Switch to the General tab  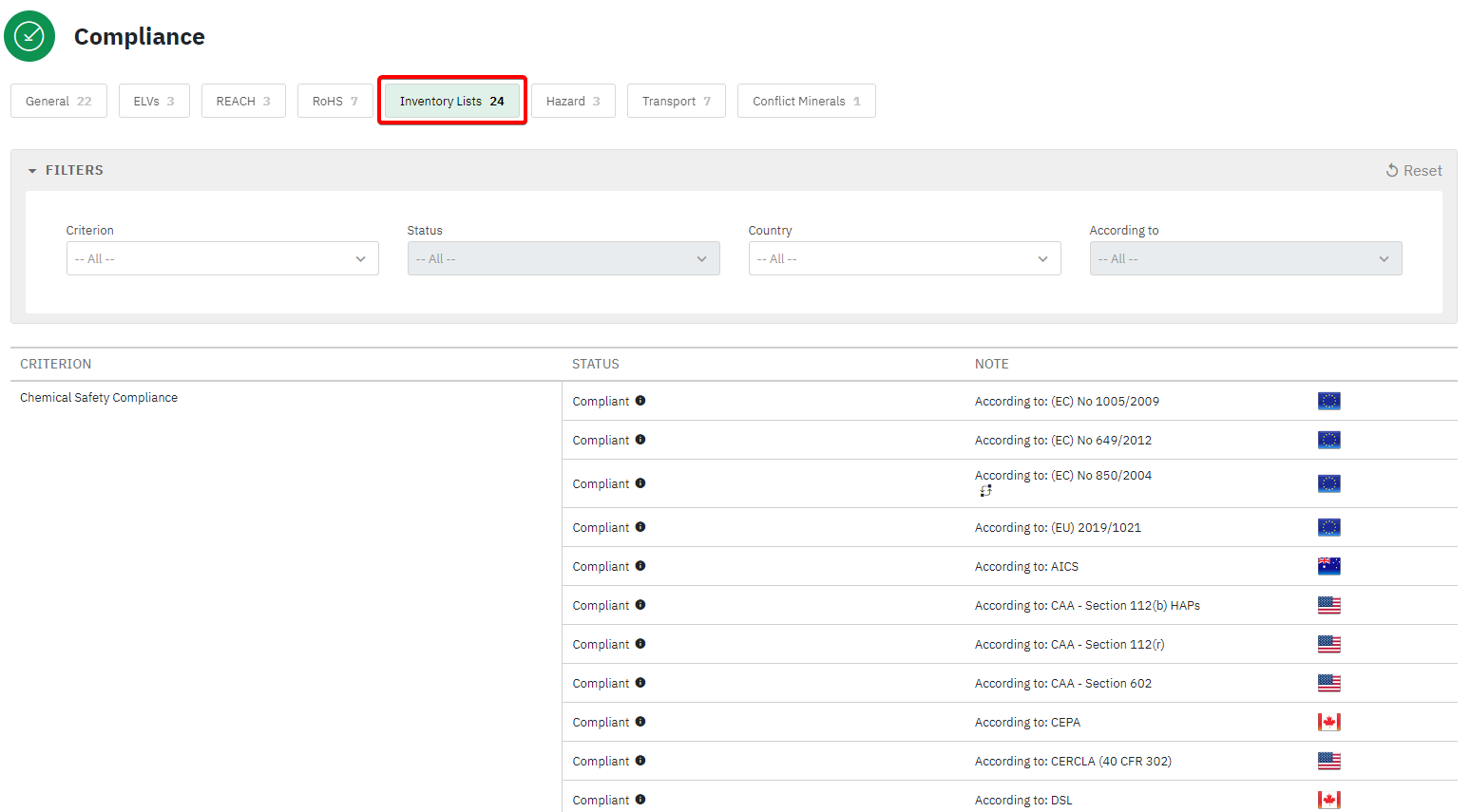58,101
